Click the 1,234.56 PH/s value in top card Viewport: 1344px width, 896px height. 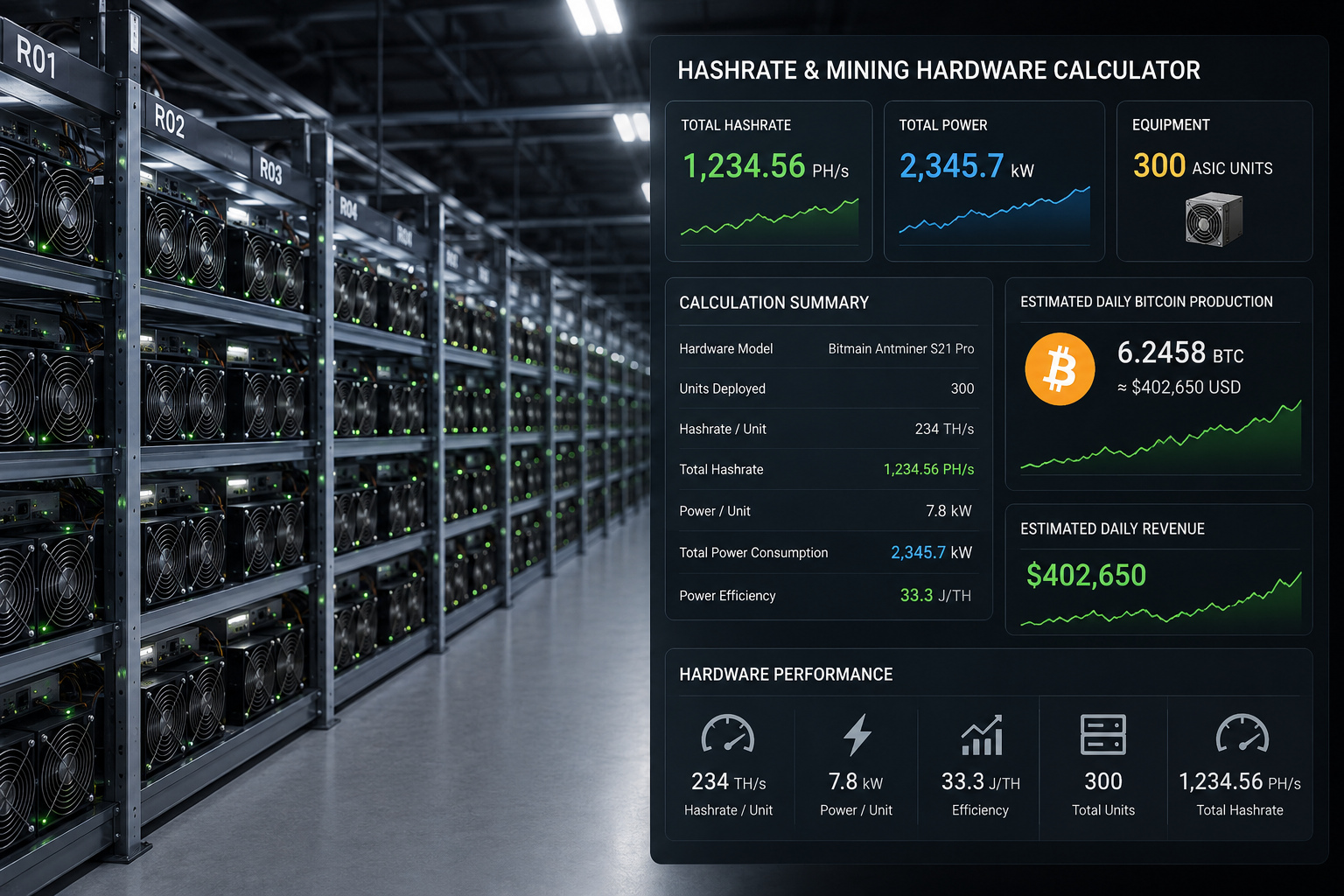(x=766, y=165)
